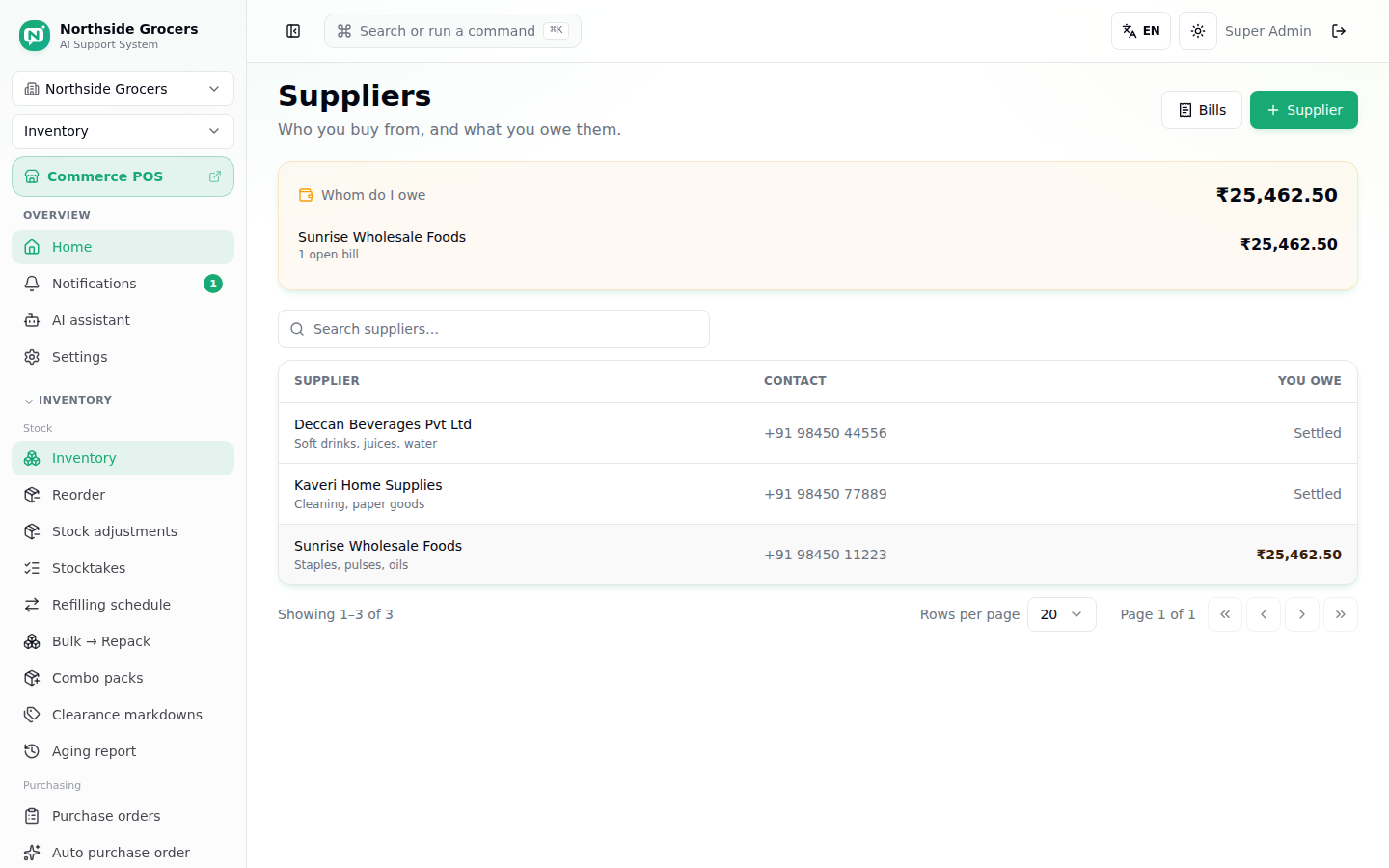This screenshot has width=1389, height=868.
Task: Click the Aging report history icon
Action: (32, 751)
